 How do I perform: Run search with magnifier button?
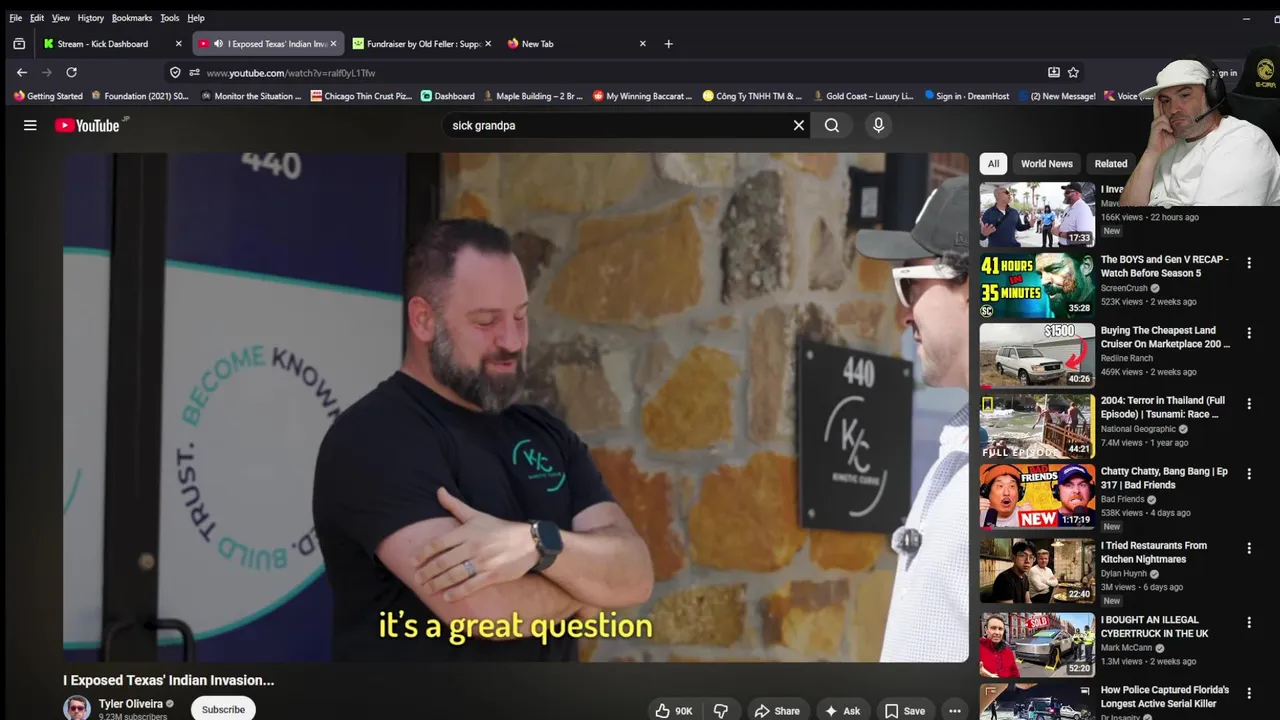click(x=832, y=125)
